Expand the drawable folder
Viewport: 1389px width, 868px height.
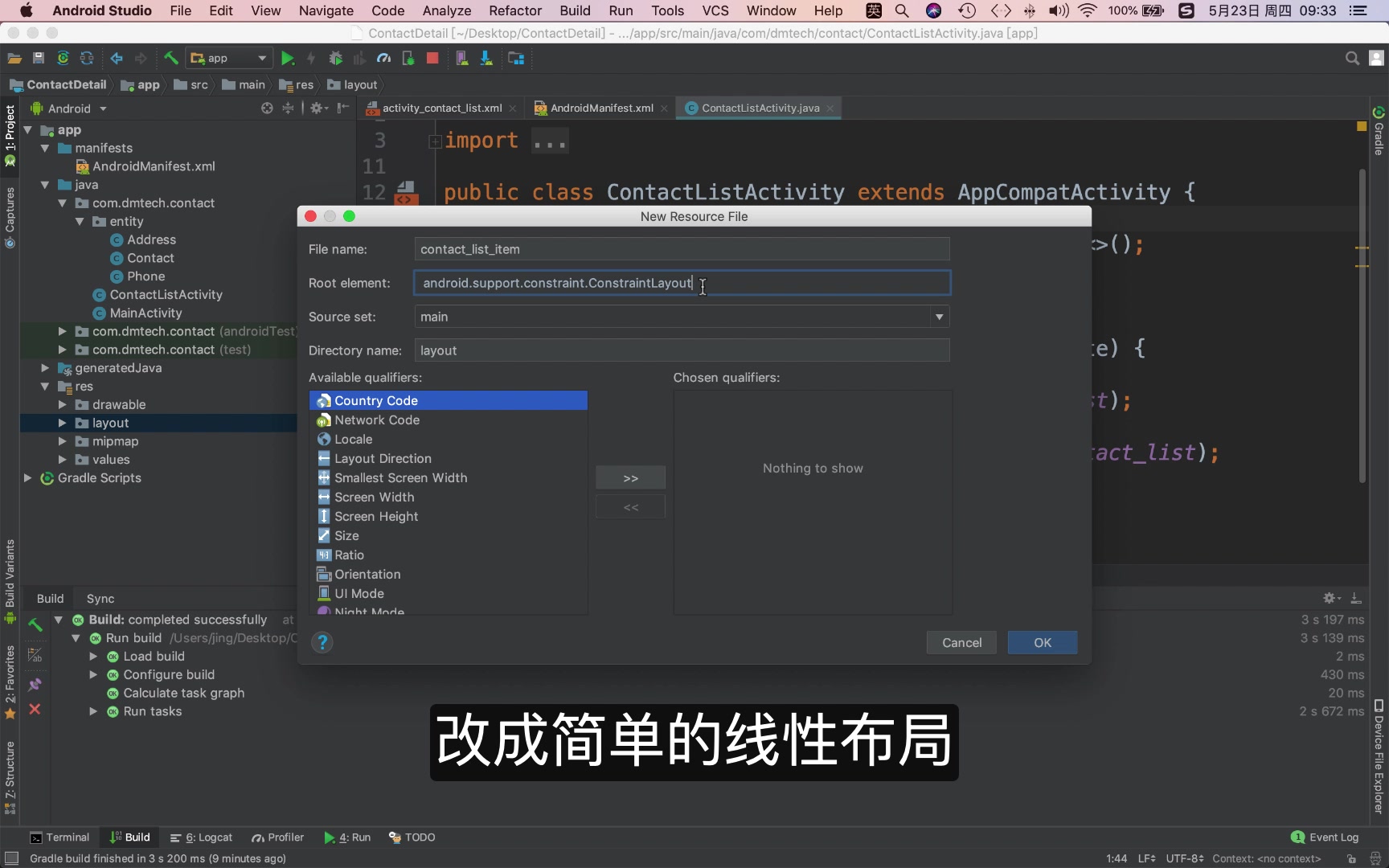pos(62,404)
